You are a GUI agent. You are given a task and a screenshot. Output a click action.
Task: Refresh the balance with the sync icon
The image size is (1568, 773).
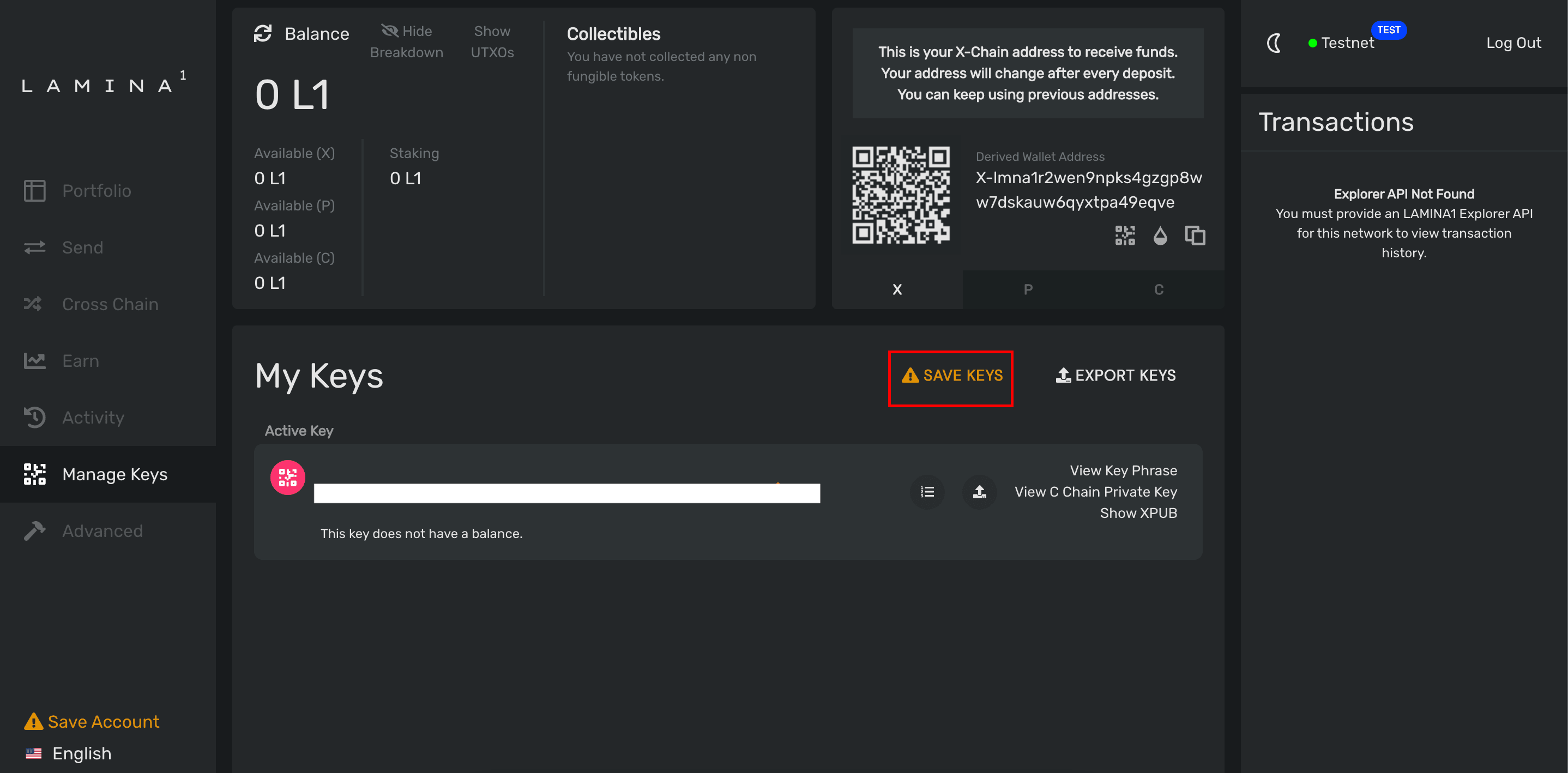click(263, 33)
